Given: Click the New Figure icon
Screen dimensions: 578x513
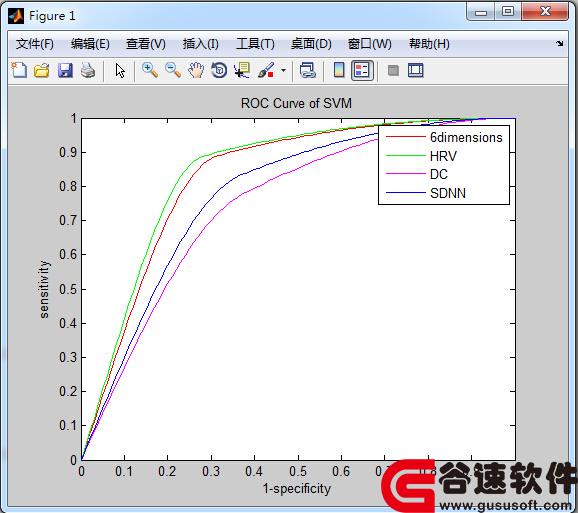Looking at the screenshot, I should click(19, 70).
